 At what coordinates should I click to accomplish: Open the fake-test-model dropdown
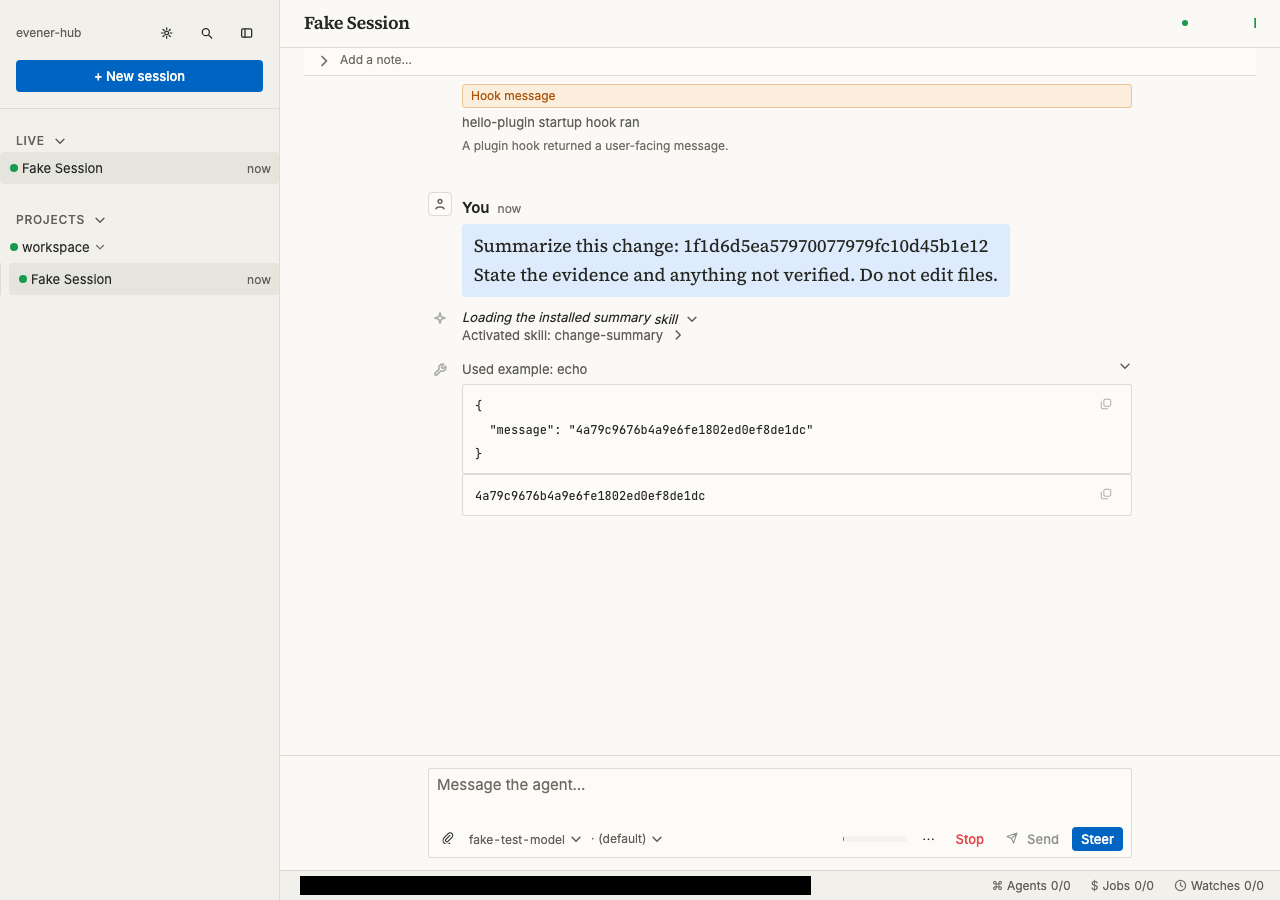[x=525, y=839]
